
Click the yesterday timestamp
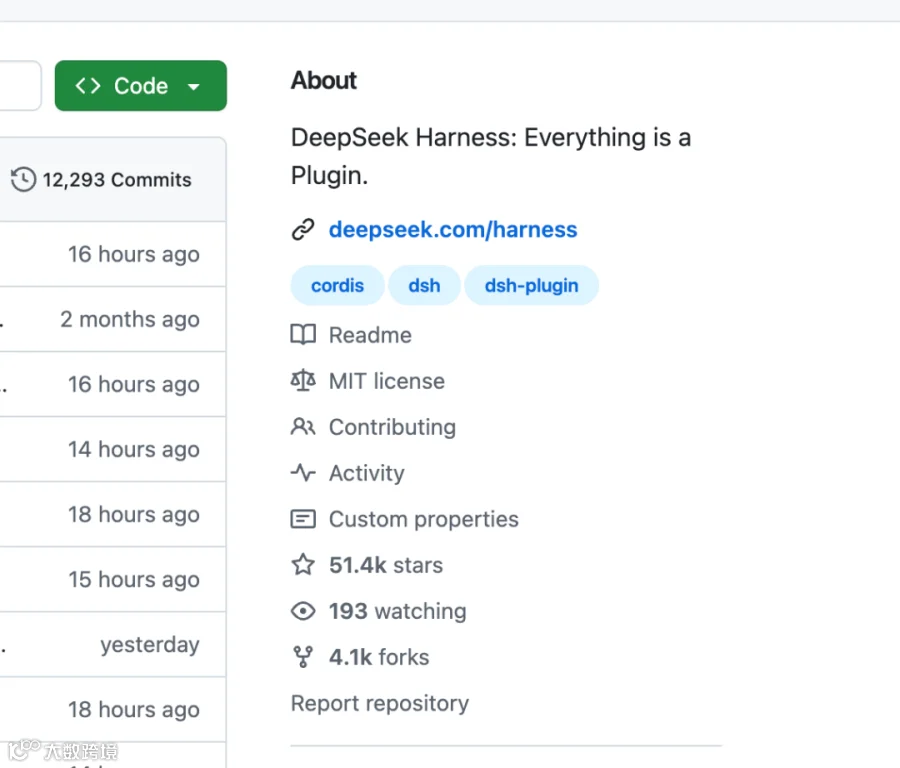pyautogui.click(x=150, y=645)
